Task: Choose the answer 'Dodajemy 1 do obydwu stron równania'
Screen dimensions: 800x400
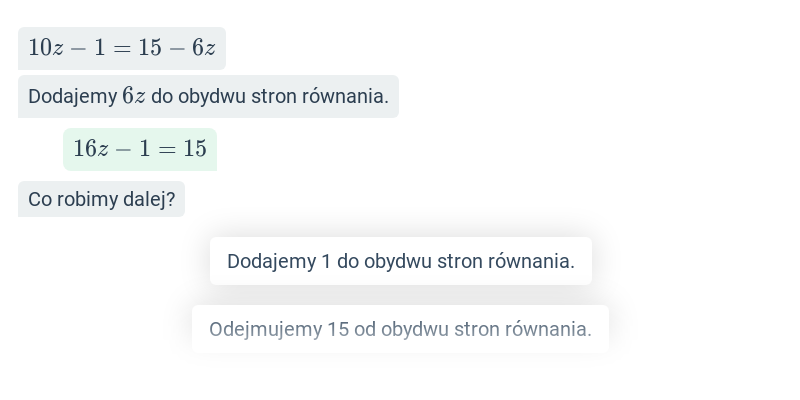Action: tap(401, 261)
